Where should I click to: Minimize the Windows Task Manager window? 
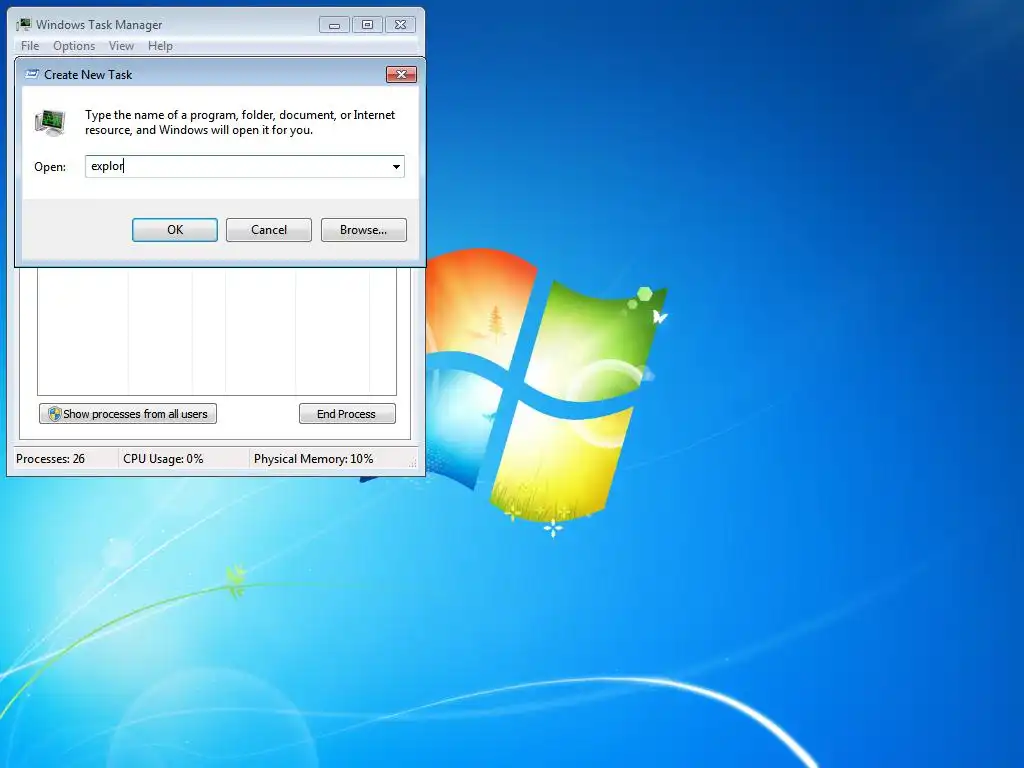334,25
